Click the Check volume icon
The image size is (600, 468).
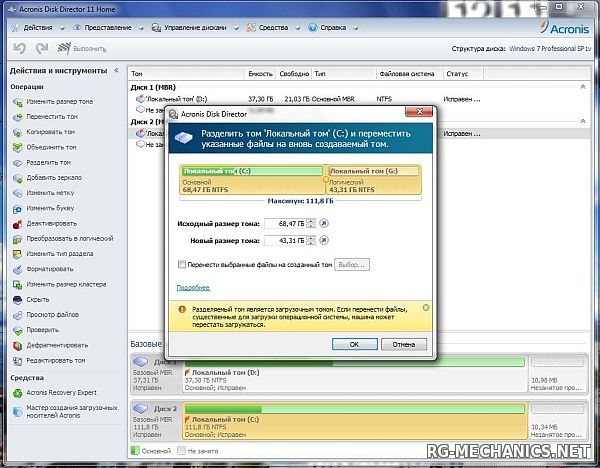point(18,330)
